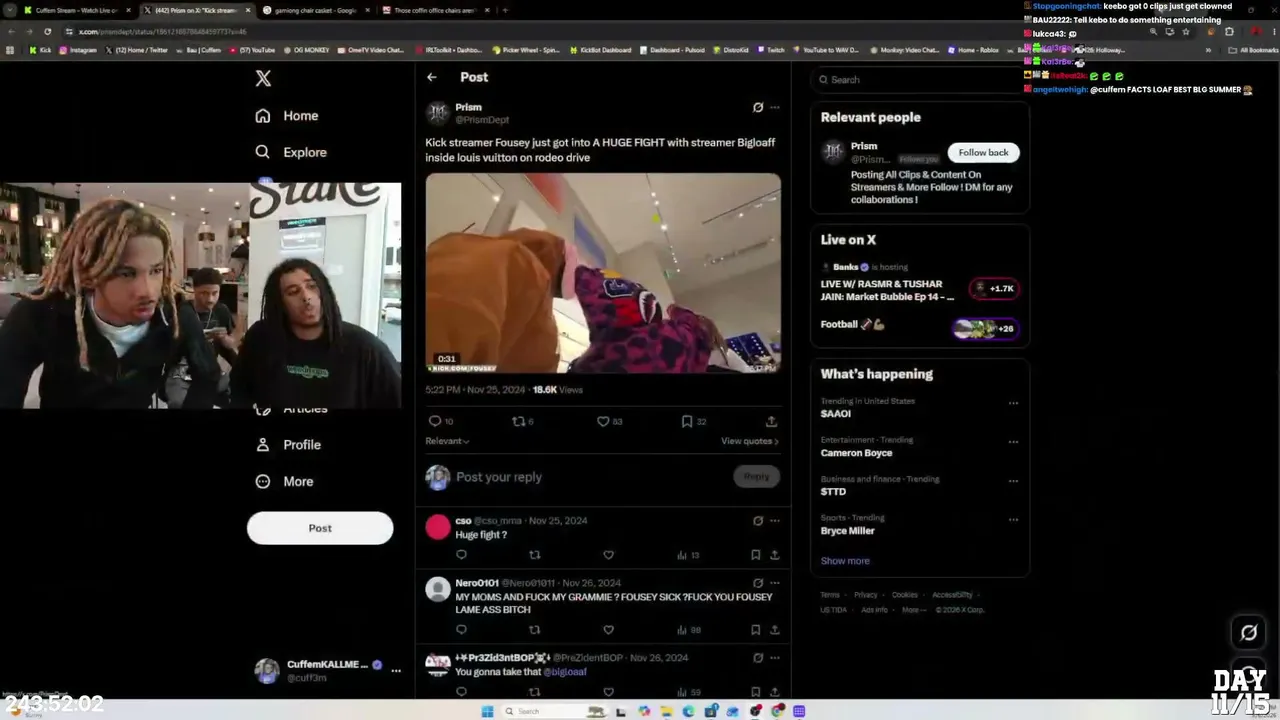
Task: Share cso's "Huge fight ?" comment
Action: [774, 555]
